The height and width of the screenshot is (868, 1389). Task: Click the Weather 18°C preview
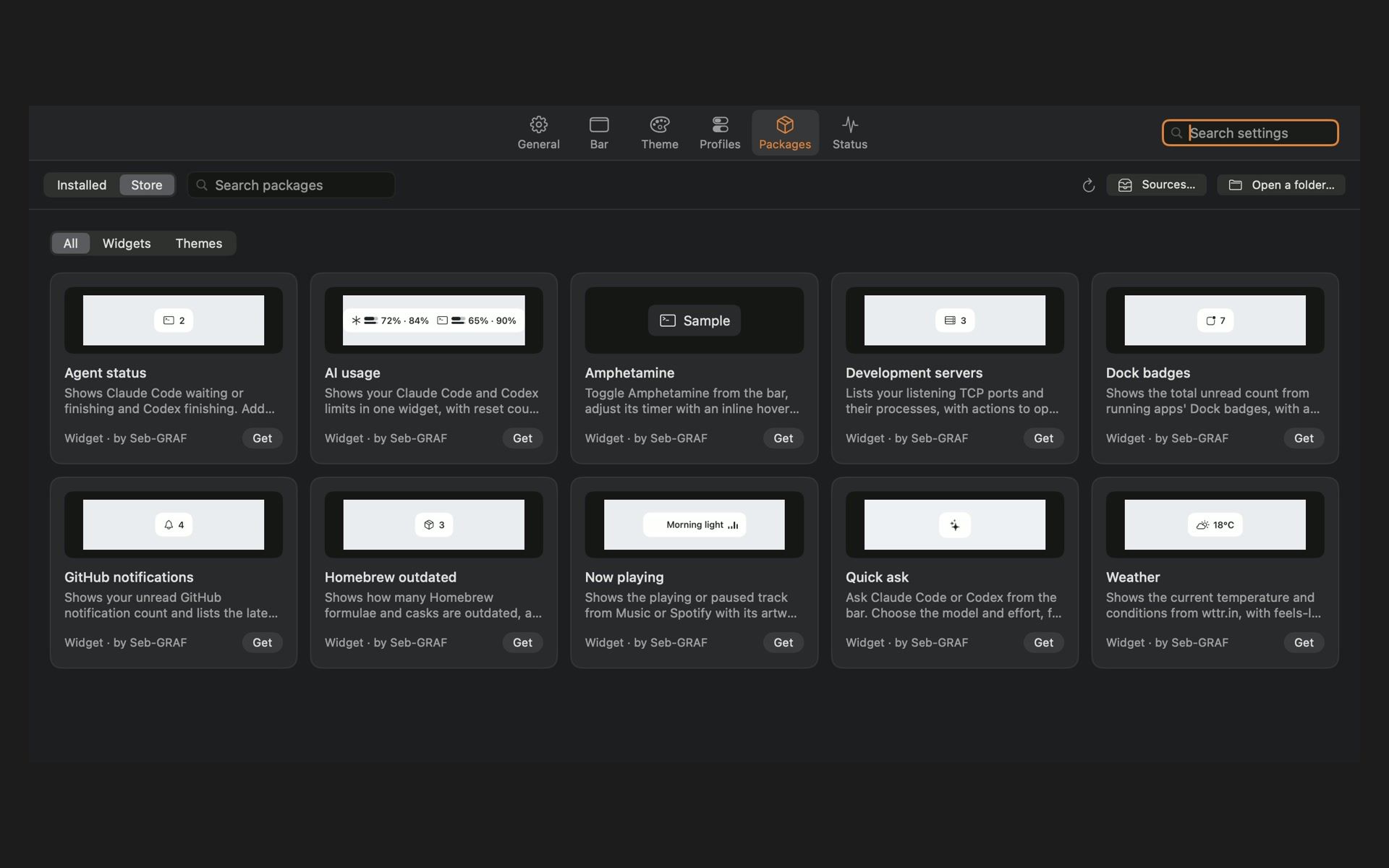coord(1215,525)
